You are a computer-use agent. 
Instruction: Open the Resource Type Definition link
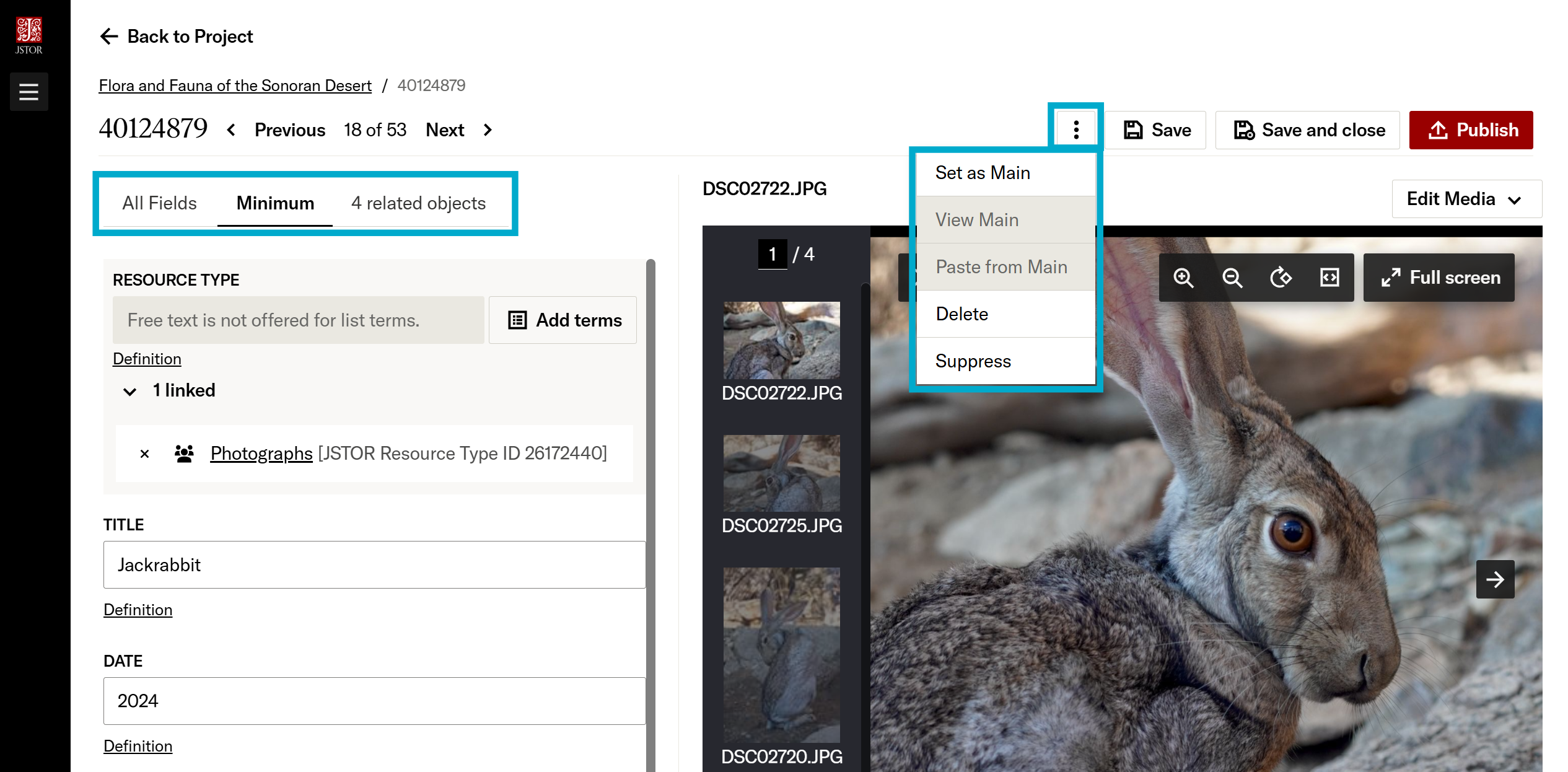147,359
